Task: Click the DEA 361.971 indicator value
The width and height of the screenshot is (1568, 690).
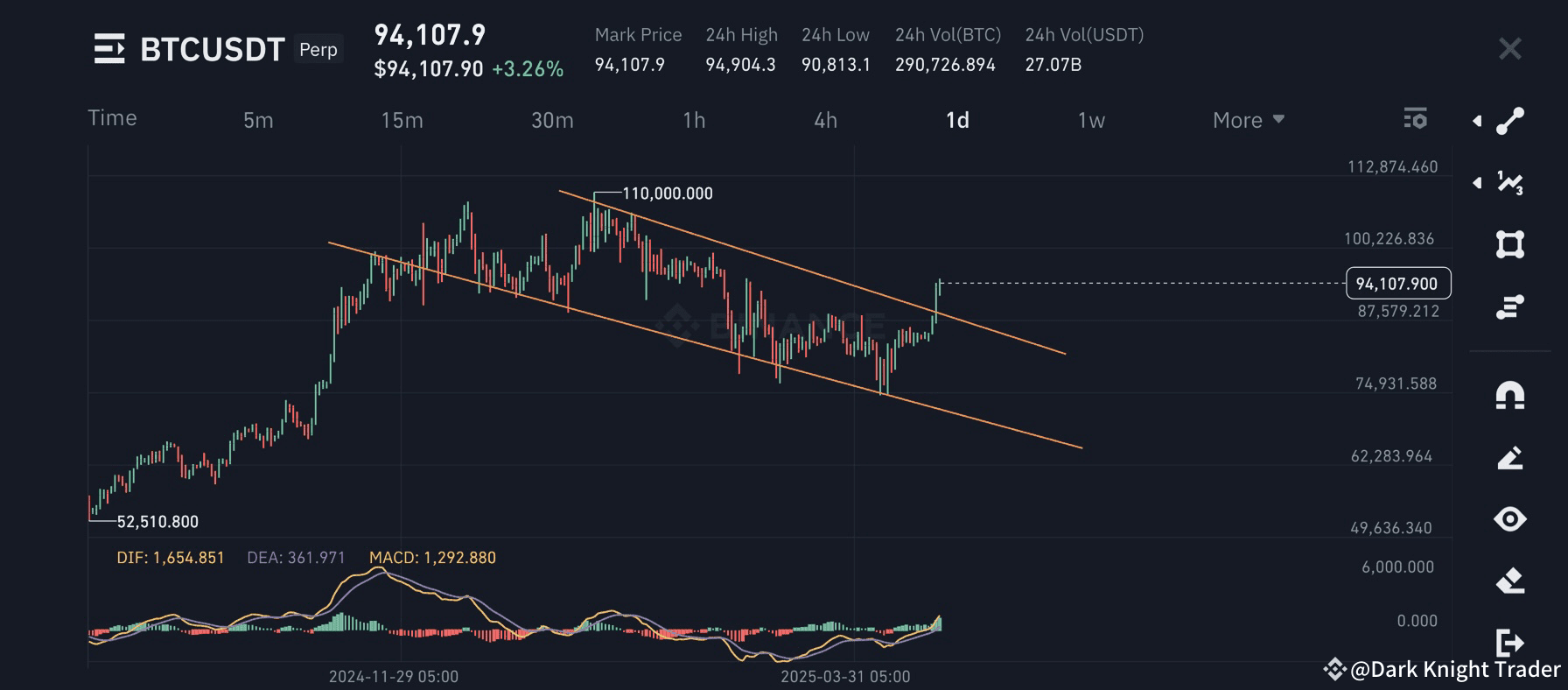Action: click(x=296, y=558)
